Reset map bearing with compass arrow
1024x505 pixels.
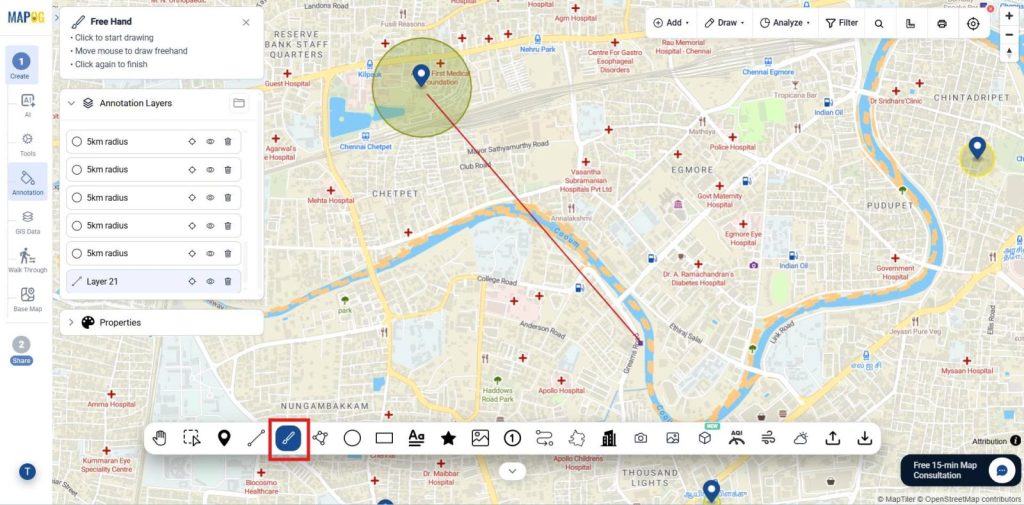coord(1010,54)
